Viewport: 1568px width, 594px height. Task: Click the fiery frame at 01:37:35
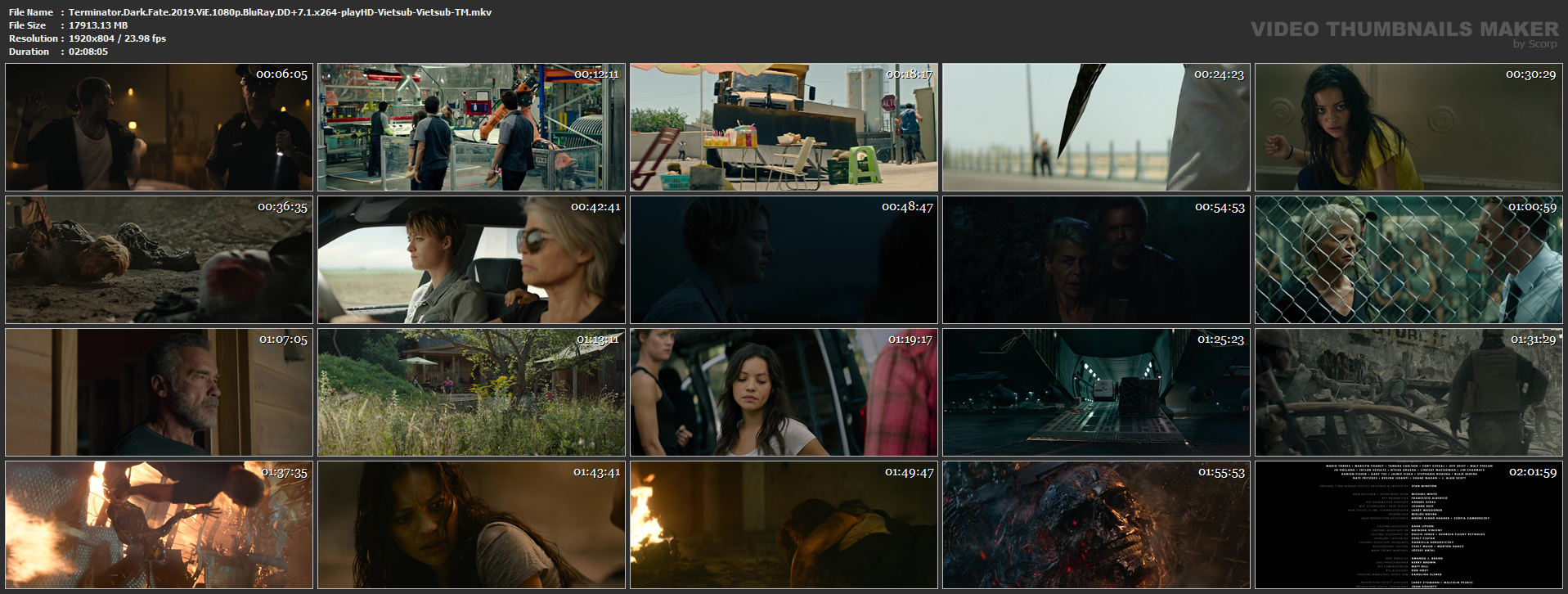coord(159,525)
